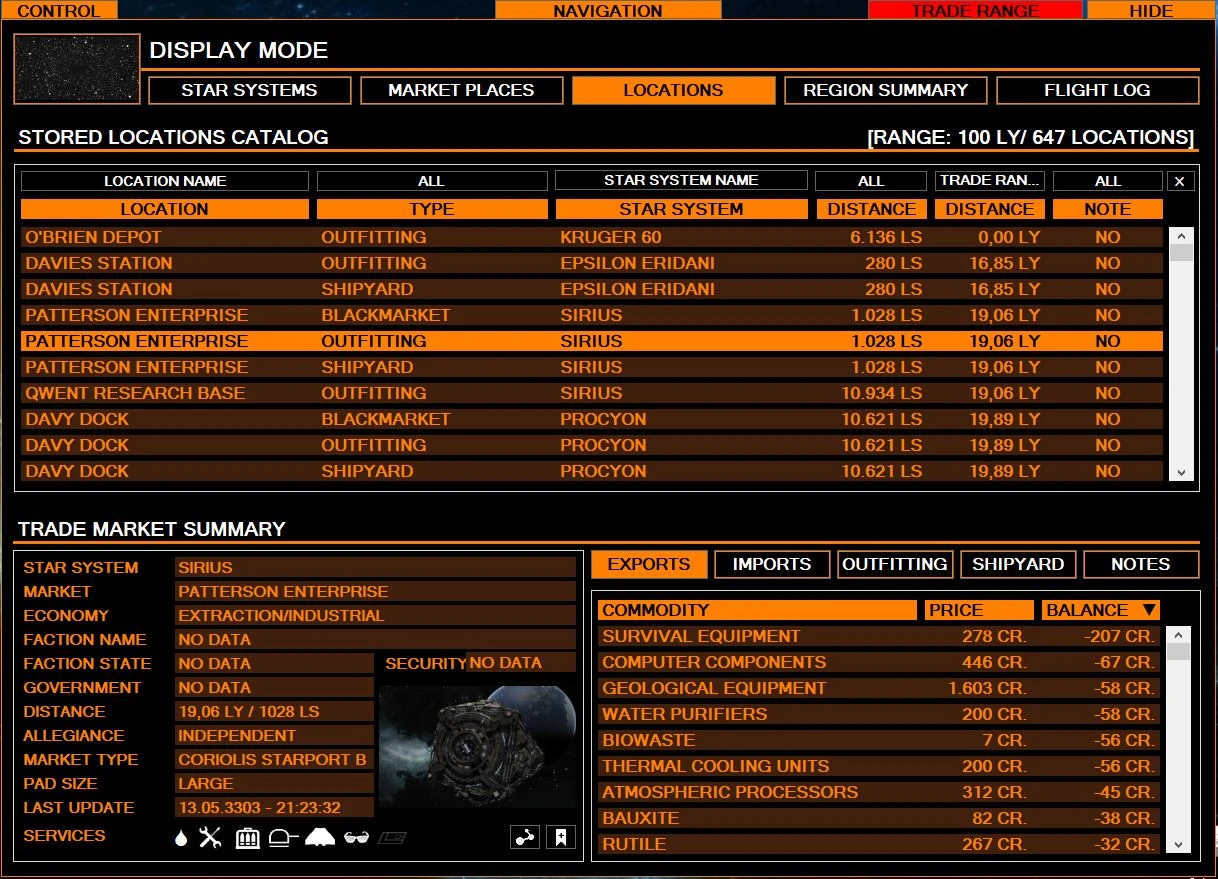Sort commodities by the PRICE header
Viewport: 1218px width, 879px height.
pos(979,610)
